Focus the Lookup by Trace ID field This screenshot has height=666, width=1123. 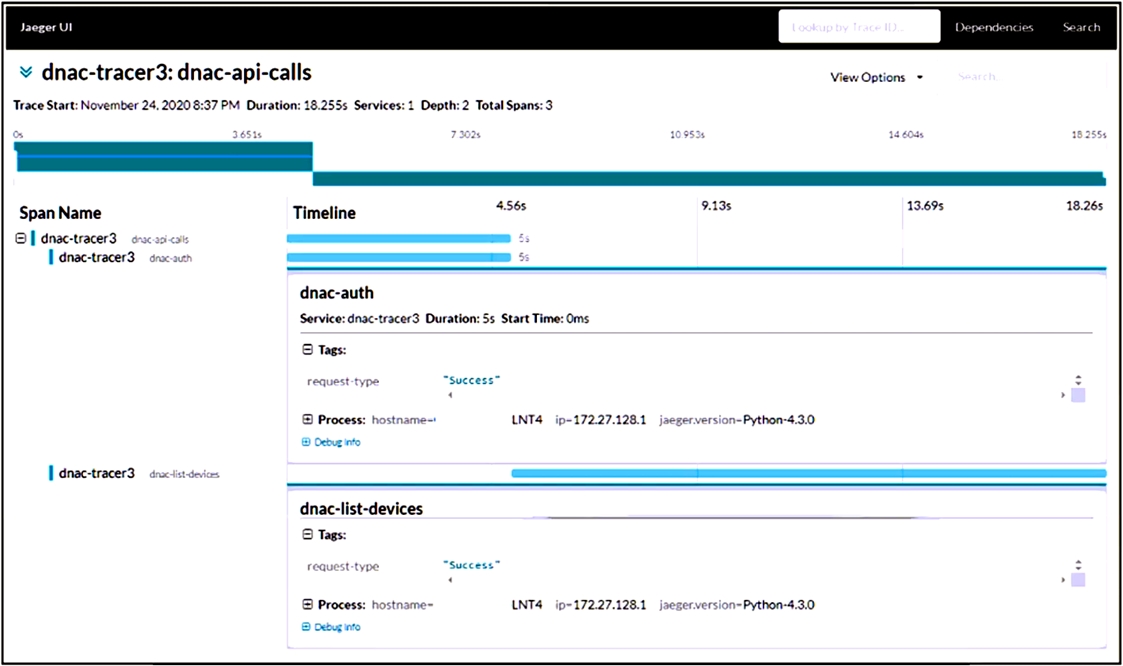click(x=858, y=27)
